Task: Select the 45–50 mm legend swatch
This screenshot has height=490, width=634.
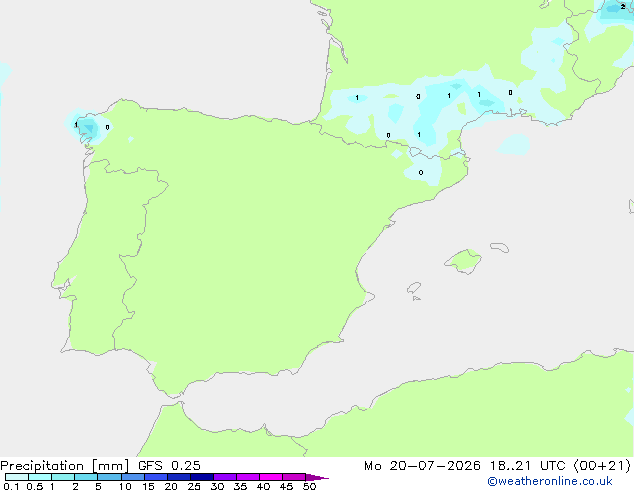Action: pyautogui.click(x=294, y=477)
